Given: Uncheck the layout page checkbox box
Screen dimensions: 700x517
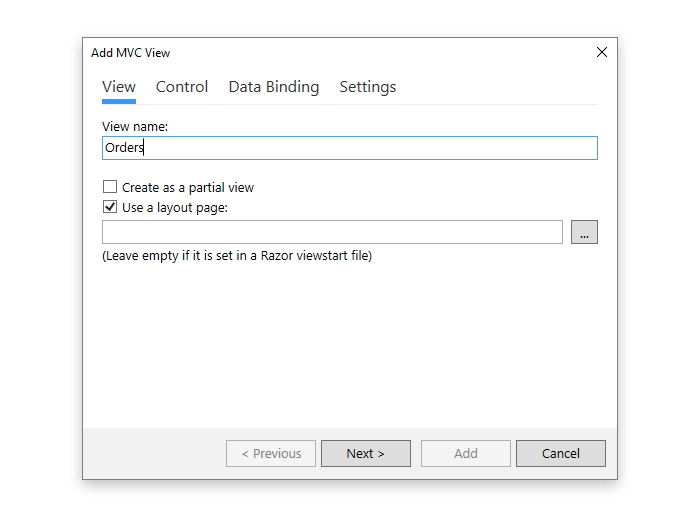Looking at the screenshot, I should tap(110, 208).
